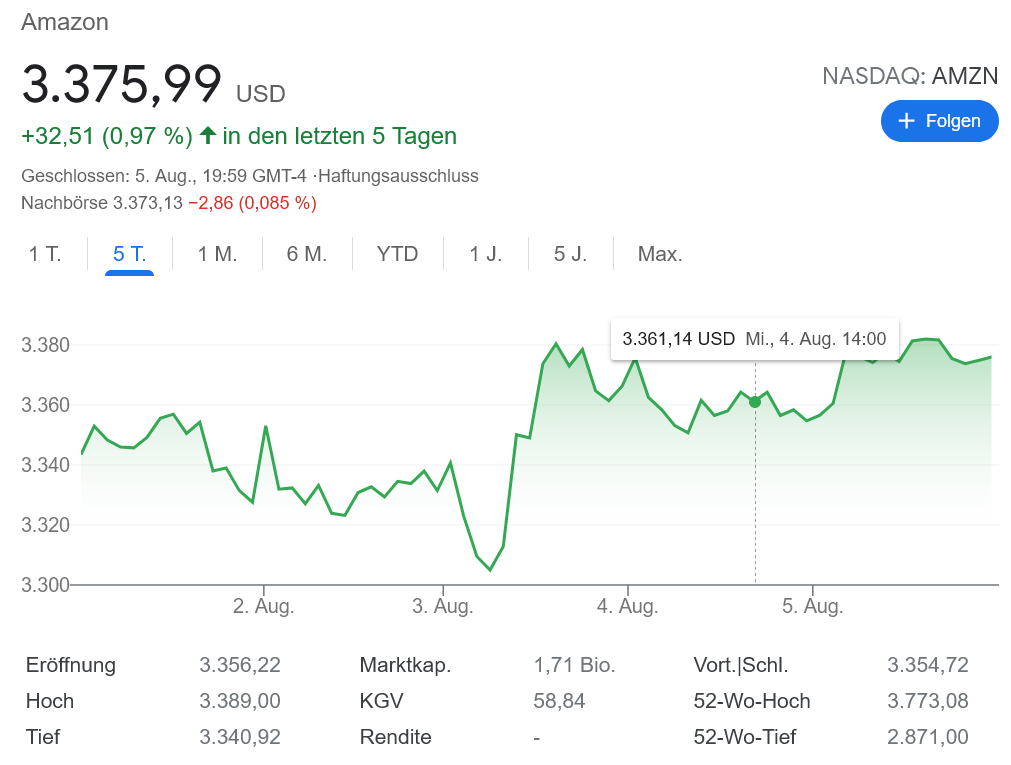
Task: Click the 52-Wo-Hoch value 3.773,08
Action: (927, 701)
